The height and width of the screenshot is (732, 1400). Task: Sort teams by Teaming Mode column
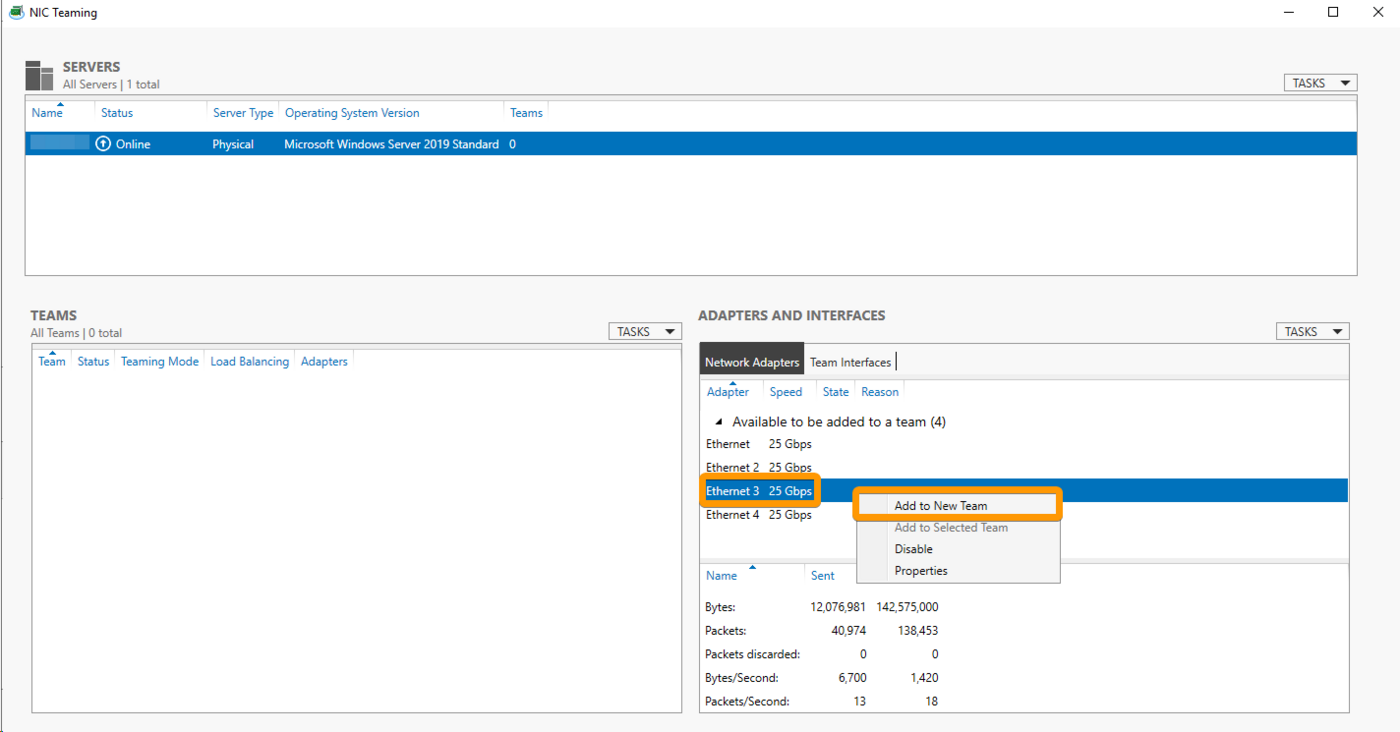coord(160,361)
